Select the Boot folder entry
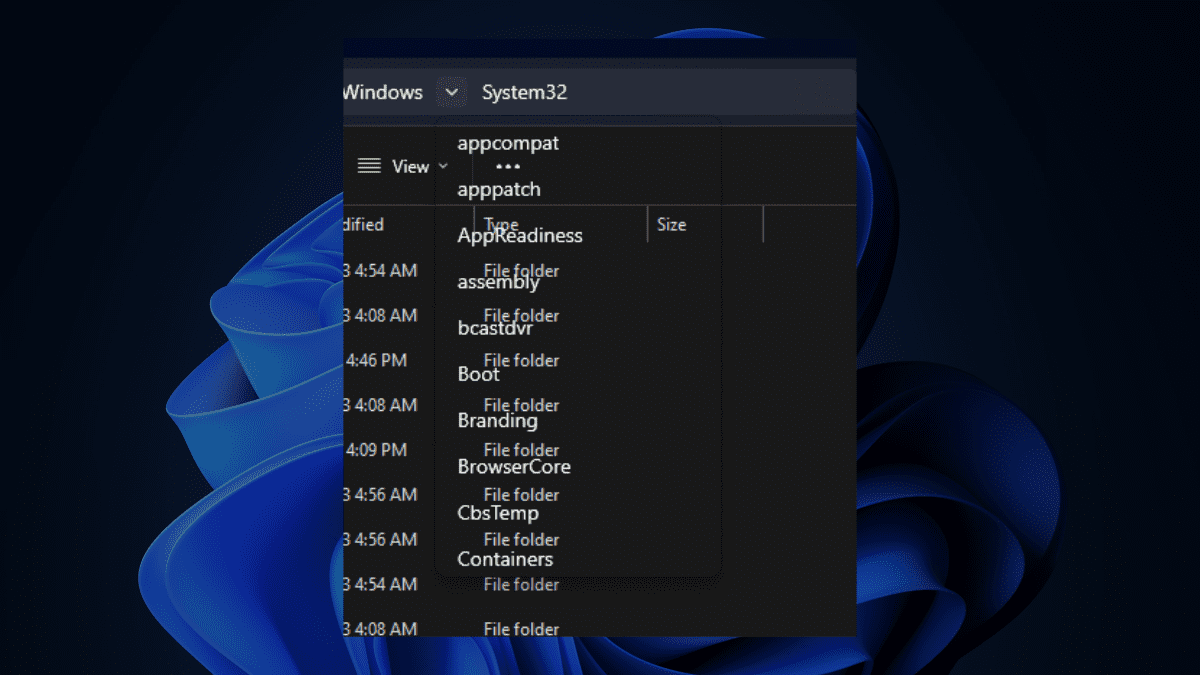This screenshot has height=675, width=1200. pos(478,374)
